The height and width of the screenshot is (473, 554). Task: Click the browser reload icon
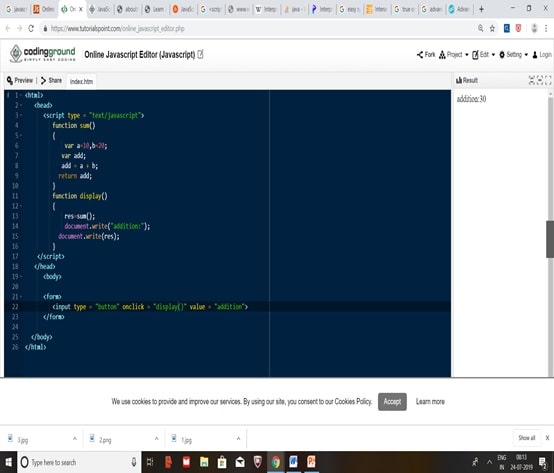(31, 29)
